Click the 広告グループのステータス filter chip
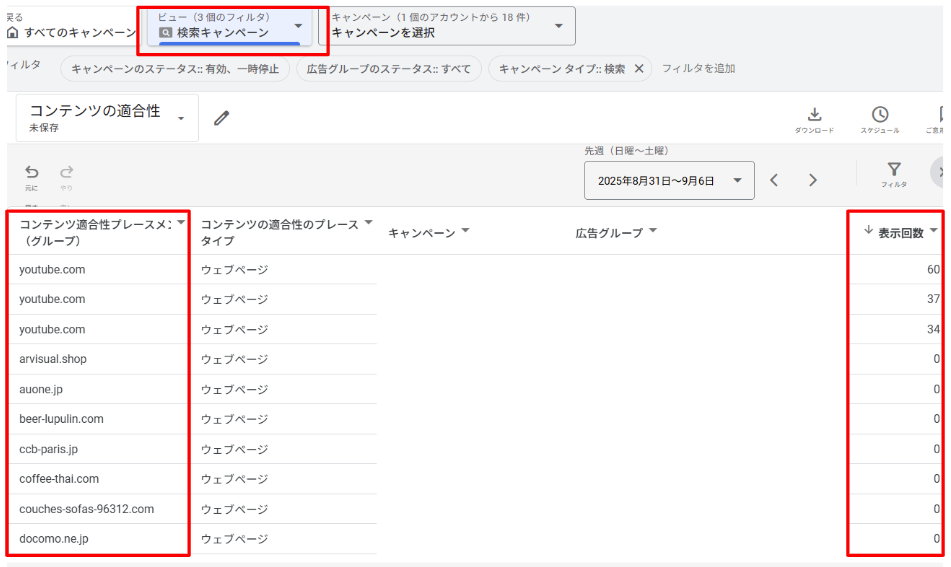Image resolution: width=951 pixels, height=567 pixels. 388,69
